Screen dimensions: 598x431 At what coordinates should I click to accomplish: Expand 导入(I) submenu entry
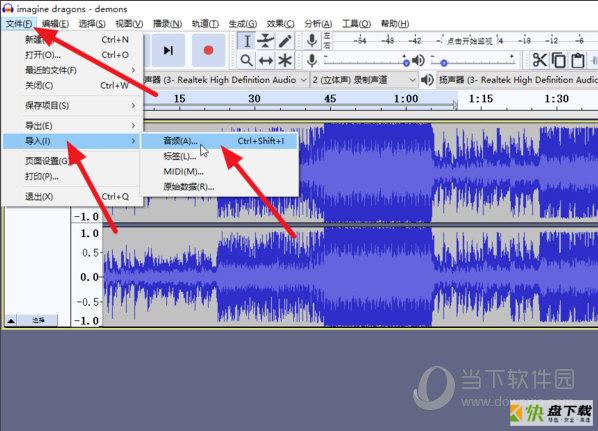point(72,141)
